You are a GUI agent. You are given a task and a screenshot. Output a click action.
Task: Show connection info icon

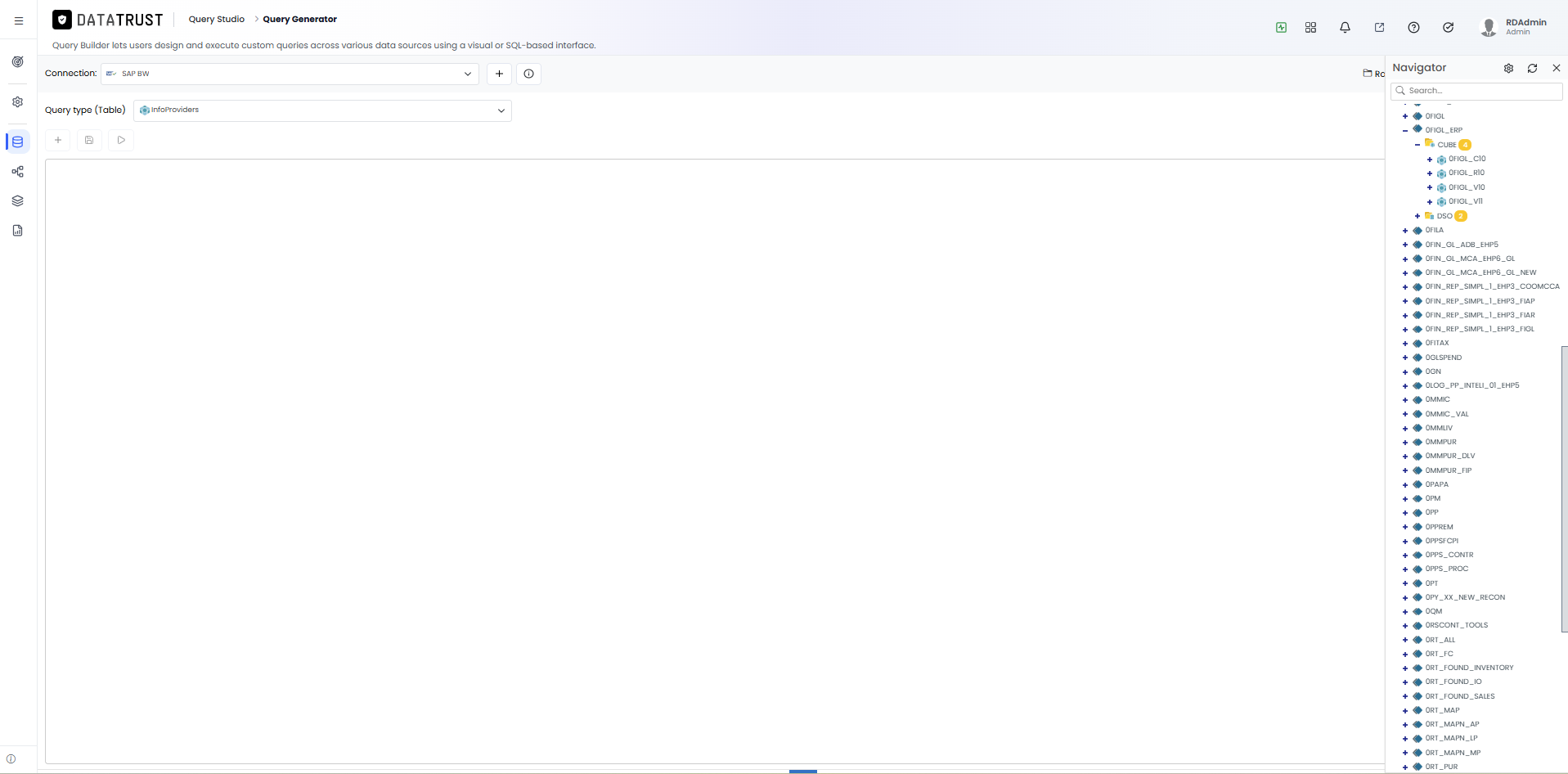pyautogui.click(x=528, y=74)
